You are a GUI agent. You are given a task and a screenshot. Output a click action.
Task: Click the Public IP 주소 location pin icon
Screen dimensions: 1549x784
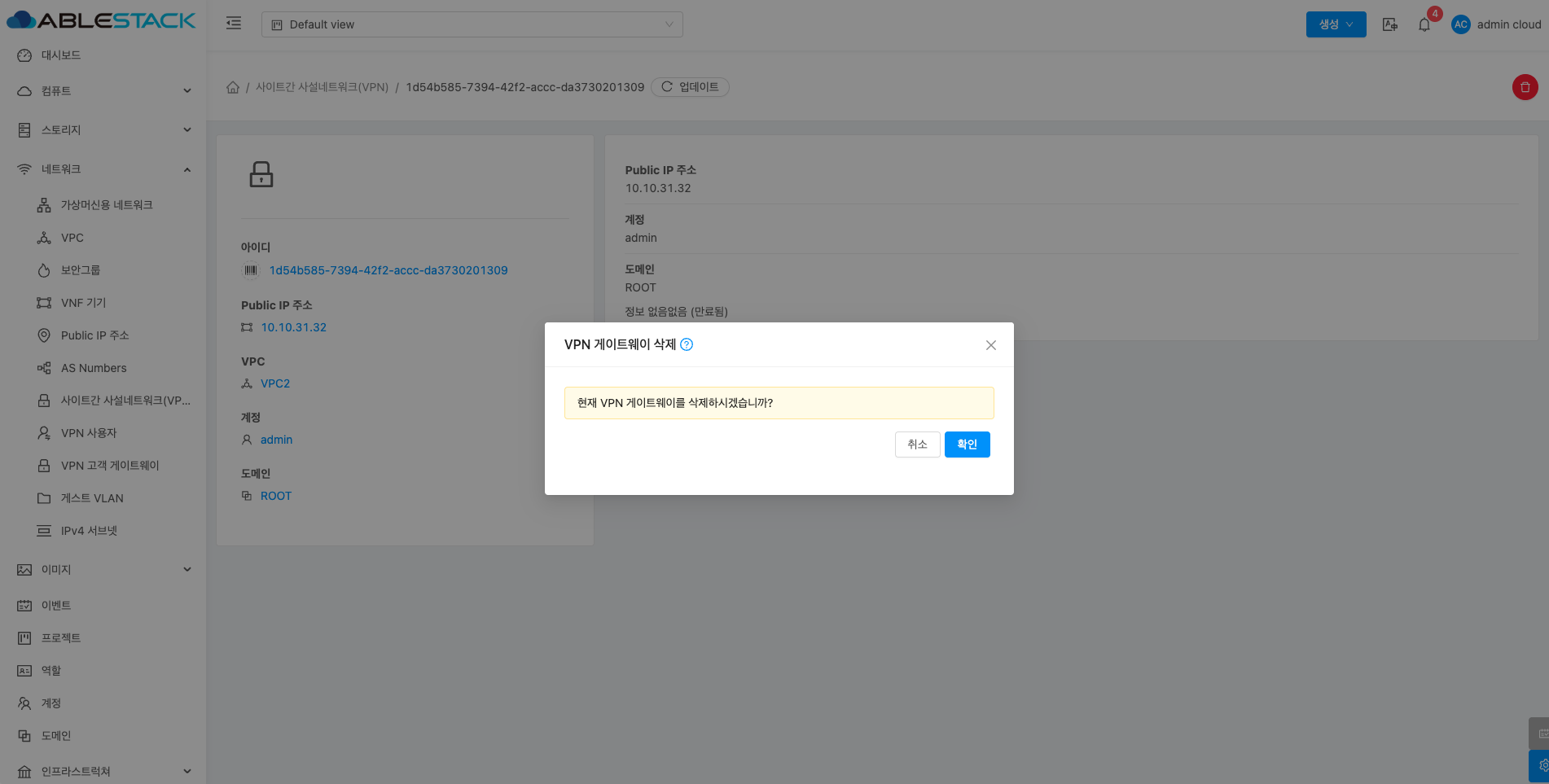[x=44, y=335]
